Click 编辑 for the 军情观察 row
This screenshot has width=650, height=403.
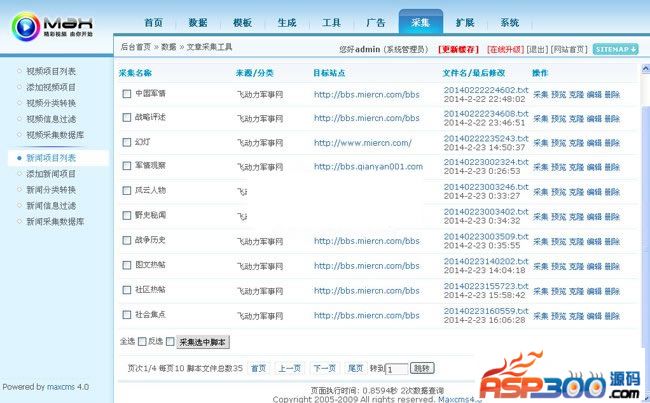(x=594, y=167)
